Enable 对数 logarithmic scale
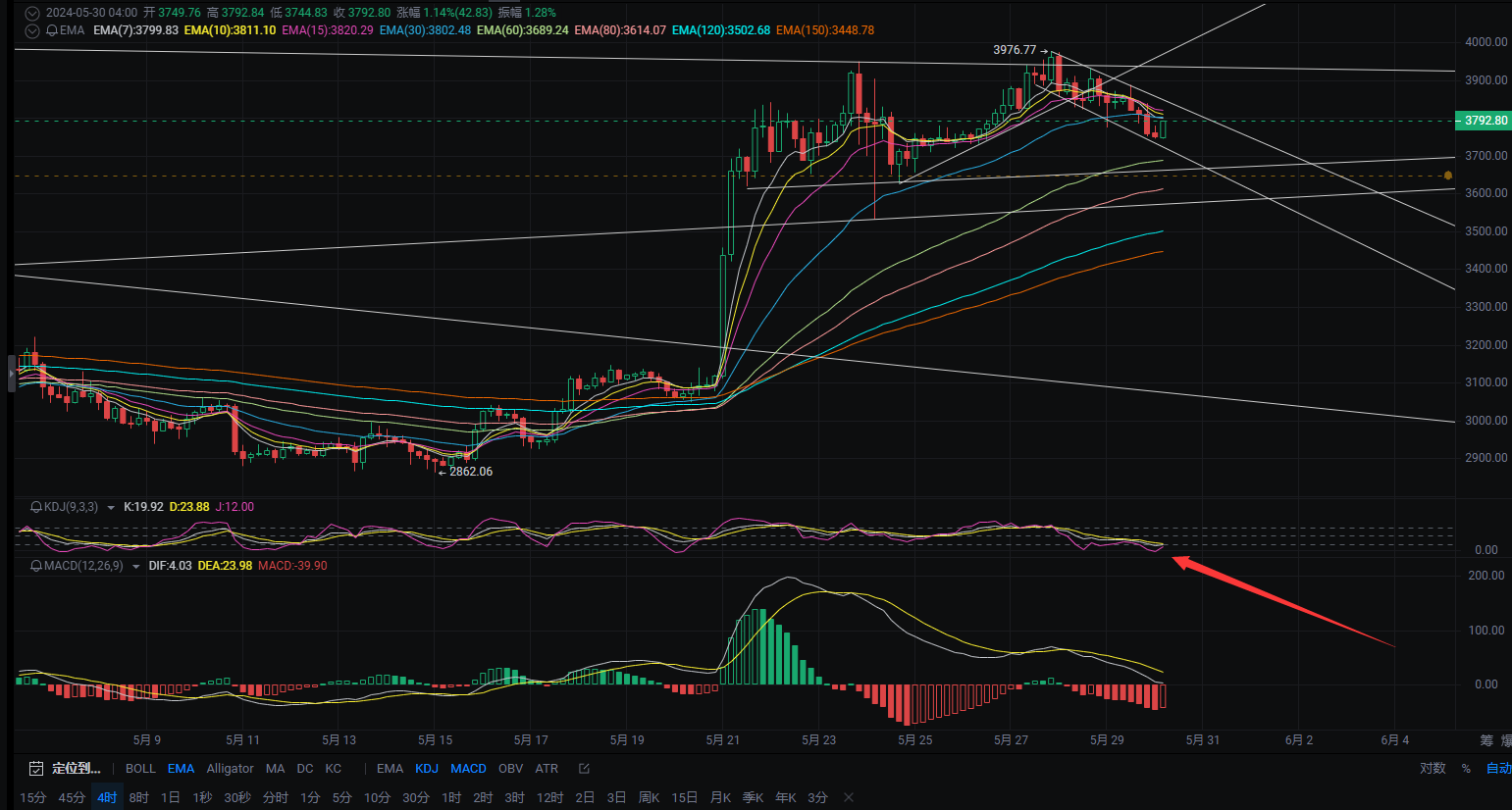This screenshot has width=1512, height=810. point(1433,768)
